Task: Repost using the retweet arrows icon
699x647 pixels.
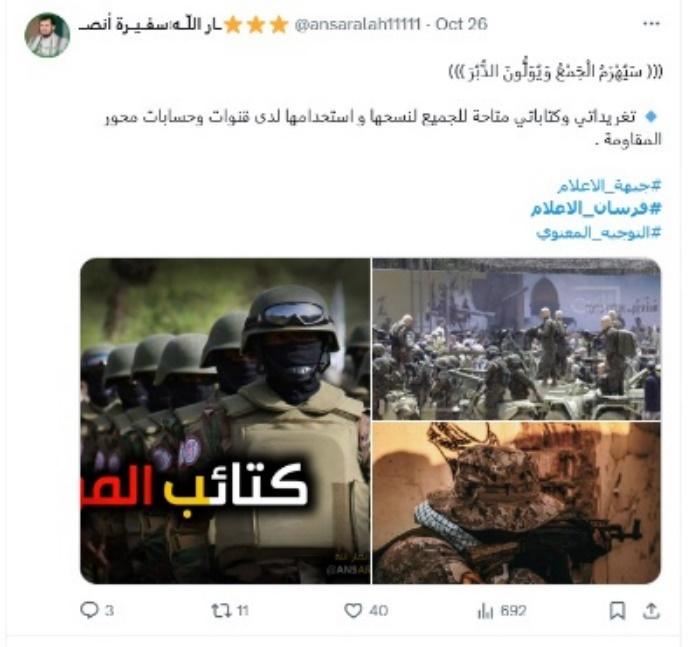Action: pos(220,610)
